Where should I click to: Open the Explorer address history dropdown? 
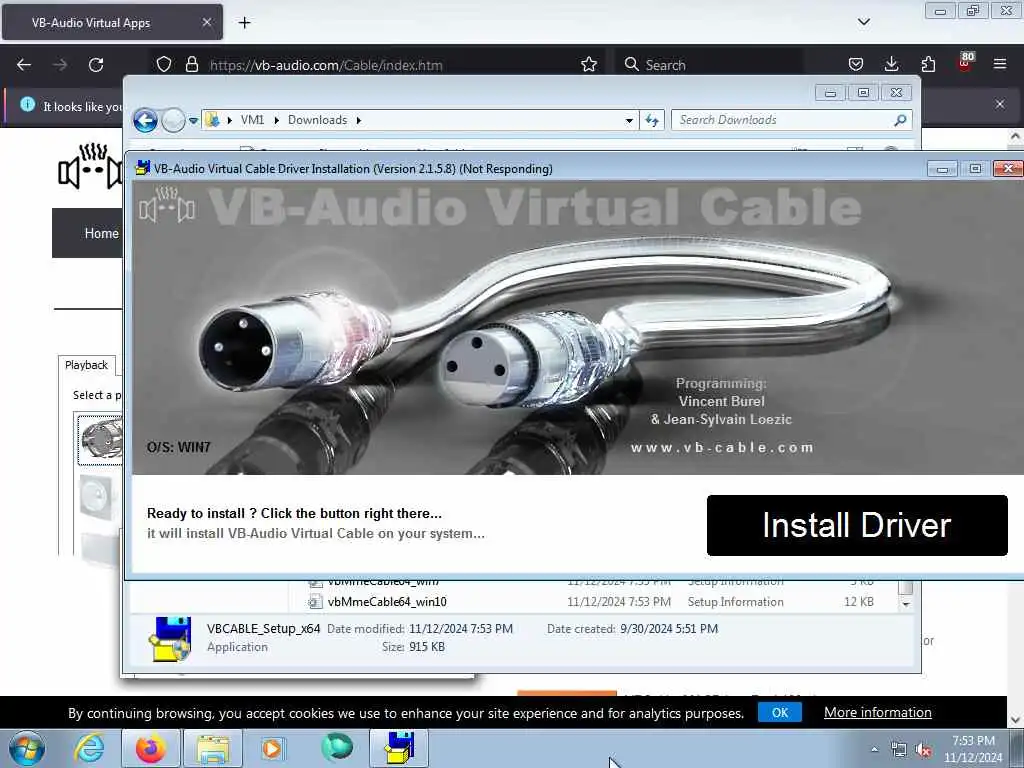click(x=629, y=121)
